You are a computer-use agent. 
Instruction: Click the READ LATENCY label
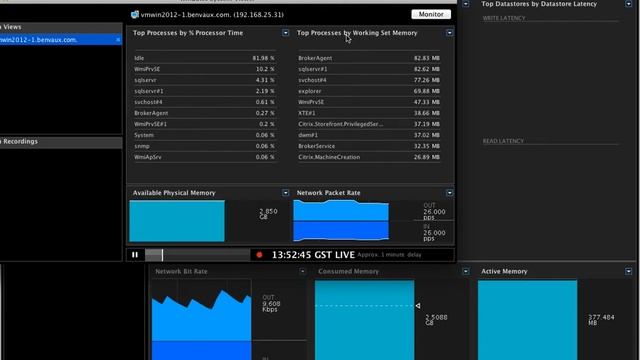(x=503, y=141)
